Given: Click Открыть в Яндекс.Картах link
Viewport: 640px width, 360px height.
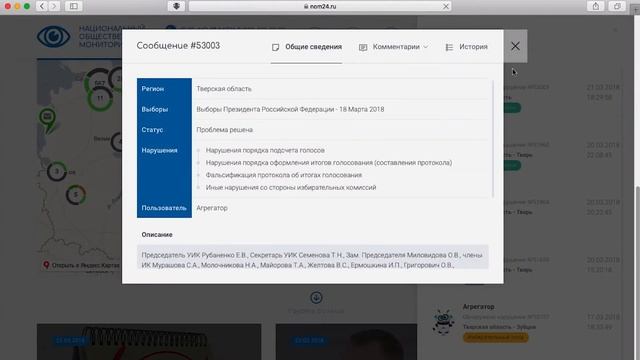Looking at the screenshot, I should click(x=85, y=265).
